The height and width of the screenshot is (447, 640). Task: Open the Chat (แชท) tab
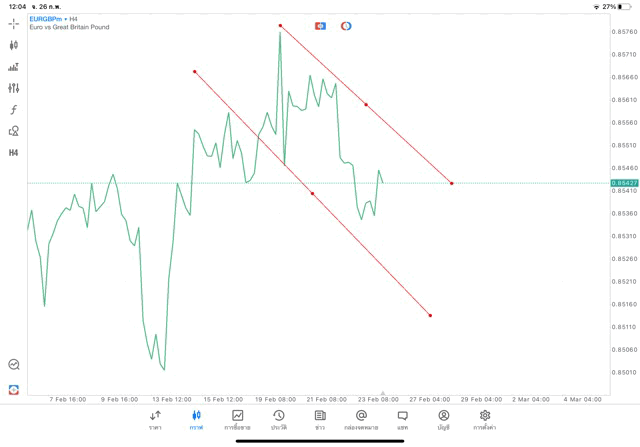click(402, 420)
